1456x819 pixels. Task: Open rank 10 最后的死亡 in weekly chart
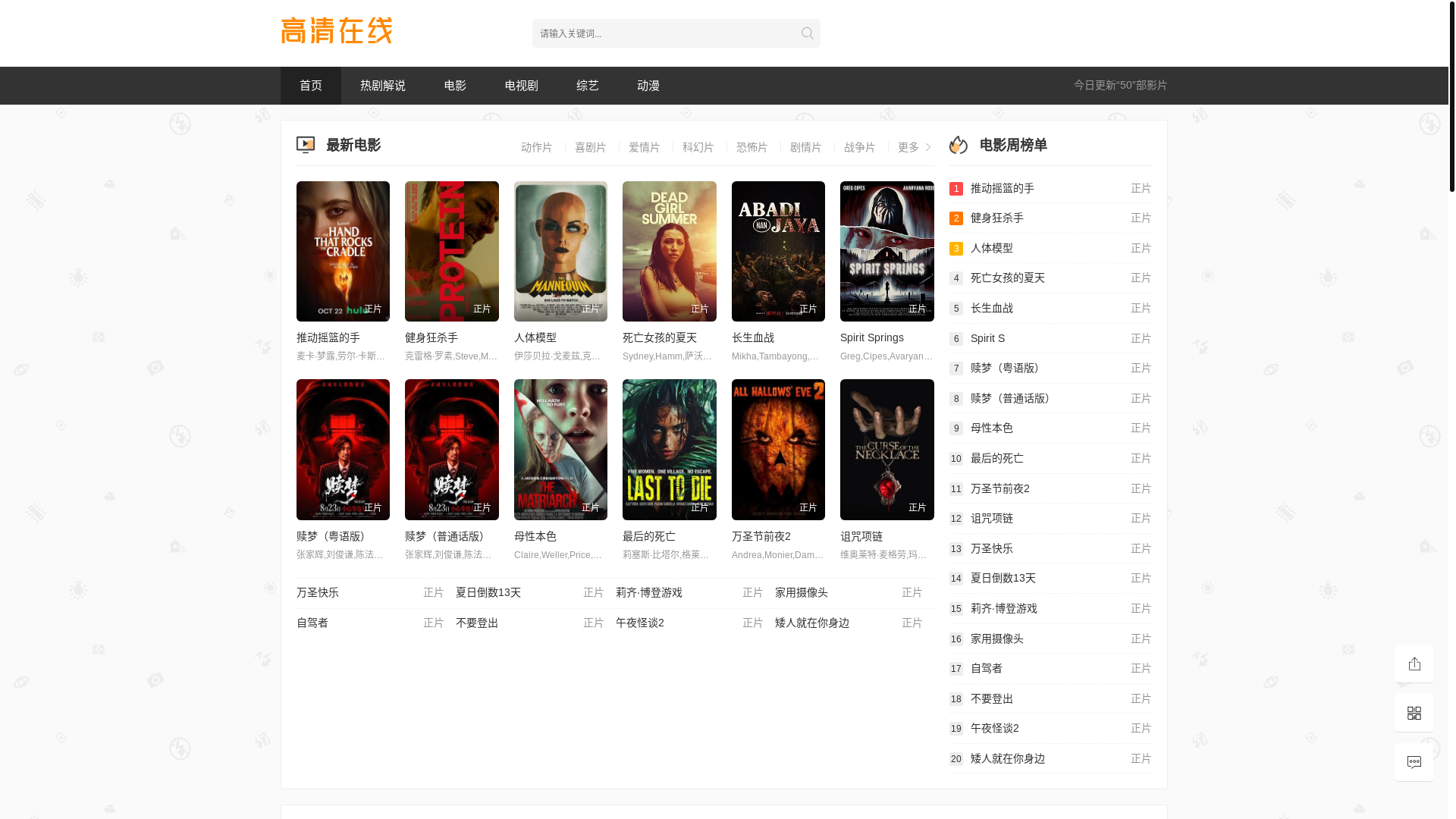pyautogui.click(x=1051, y=458)
